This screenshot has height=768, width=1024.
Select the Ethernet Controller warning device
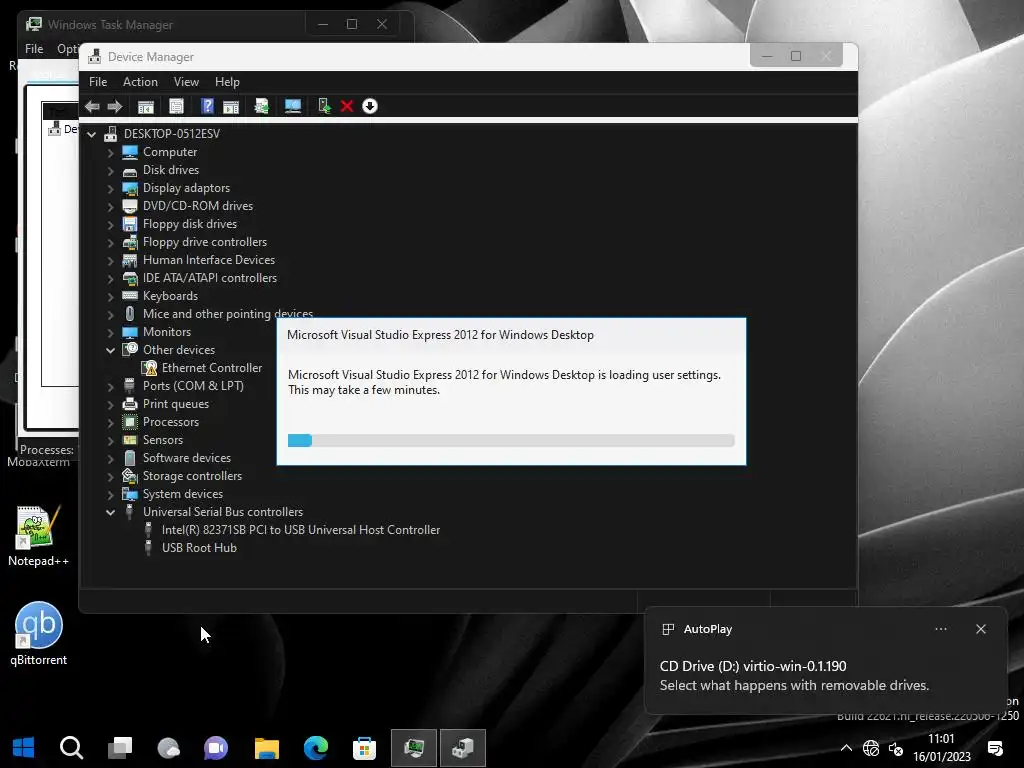click(x=212, y=368)
